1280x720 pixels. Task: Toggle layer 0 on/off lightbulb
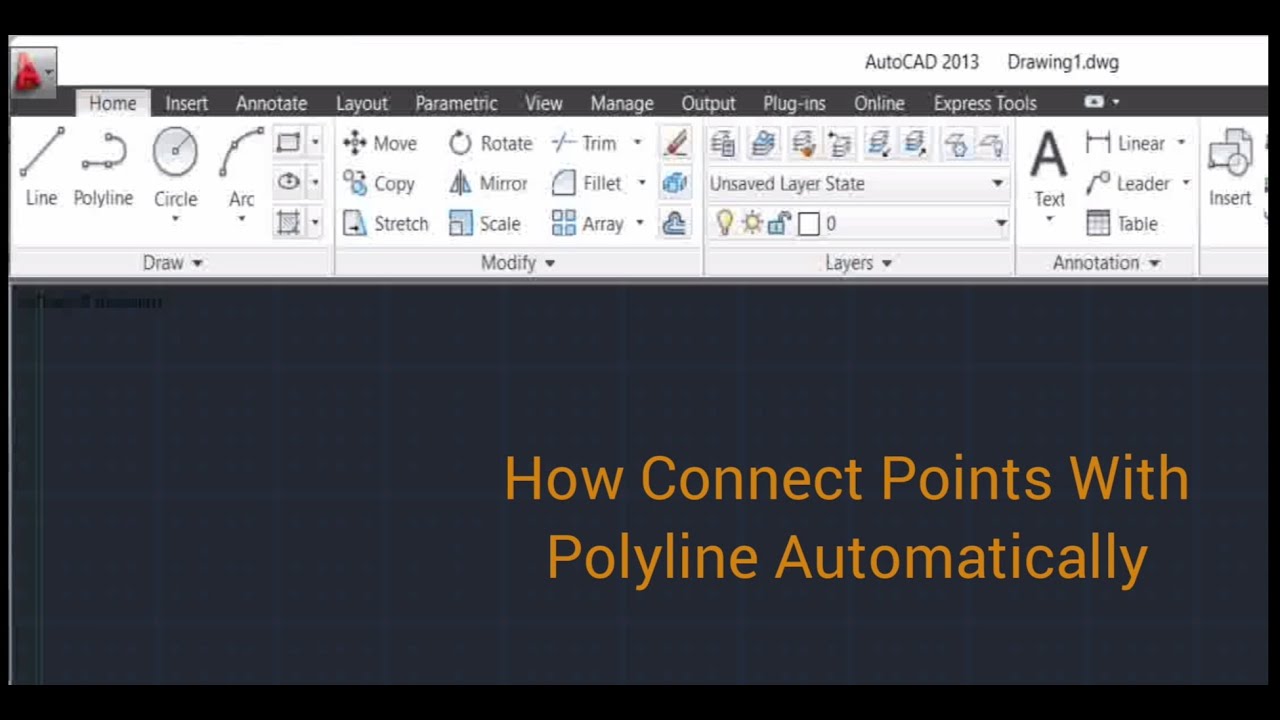pos(725,224)
